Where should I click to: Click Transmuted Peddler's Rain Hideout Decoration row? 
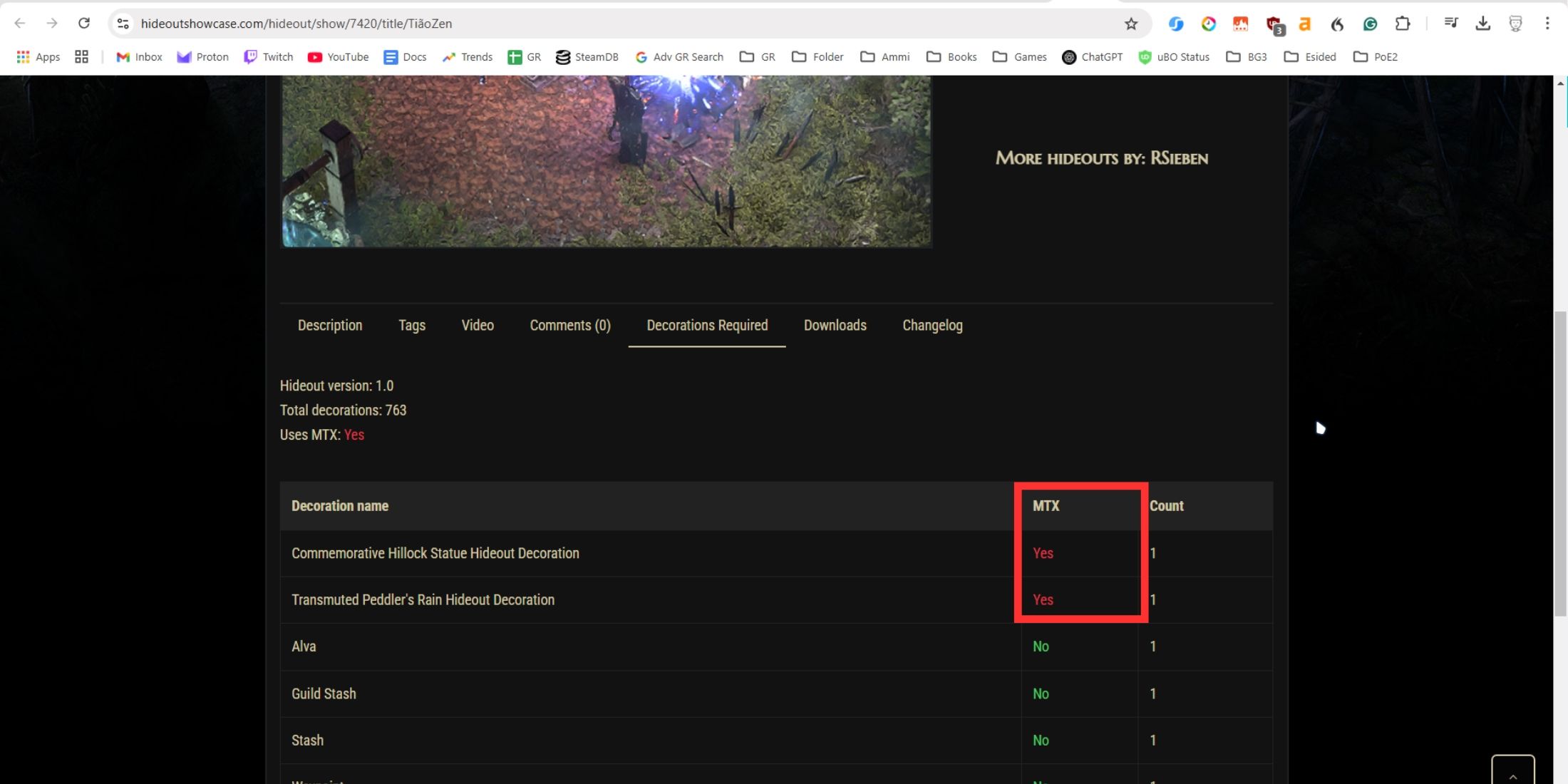pyautogui.click(x=776, y=600)
